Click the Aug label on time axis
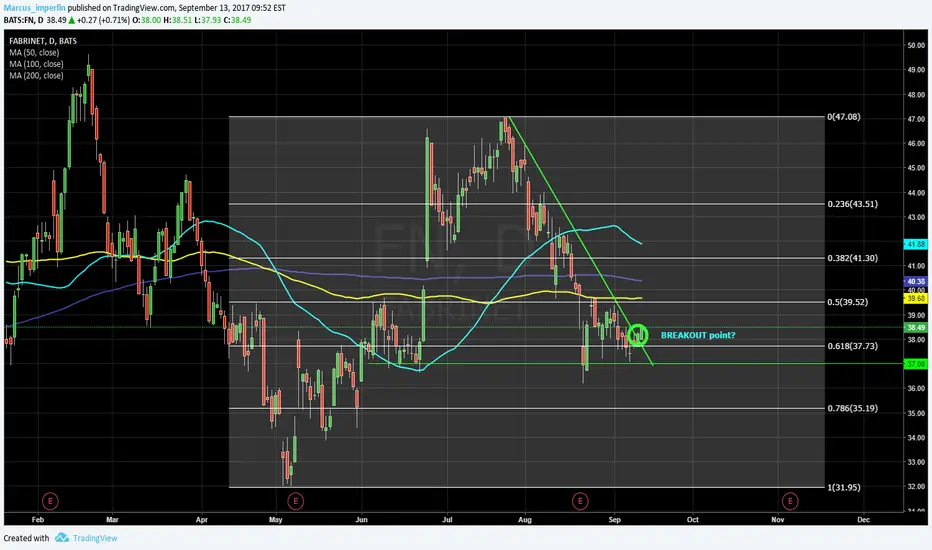 (x=525, y=520)
